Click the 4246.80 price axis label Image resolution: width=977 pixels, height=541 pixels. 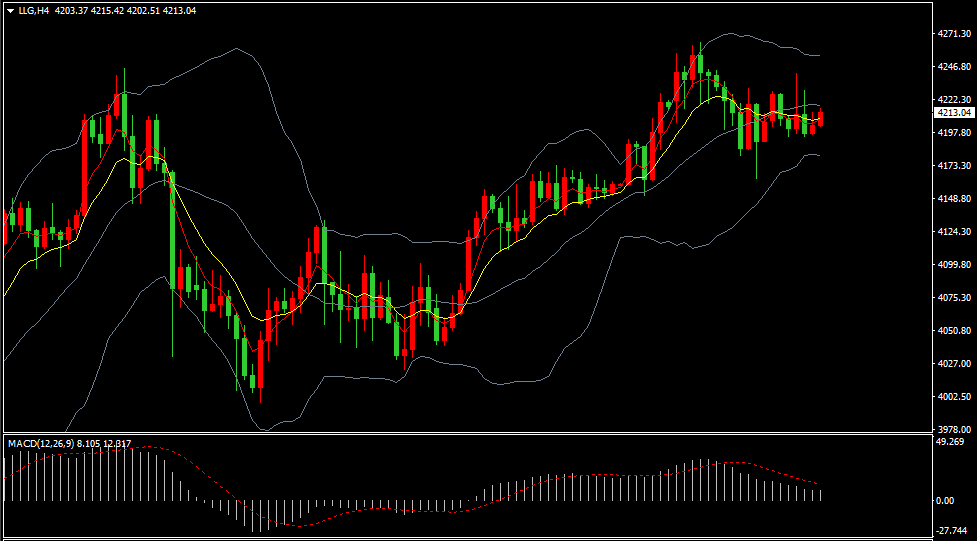(x=954, y=67)
